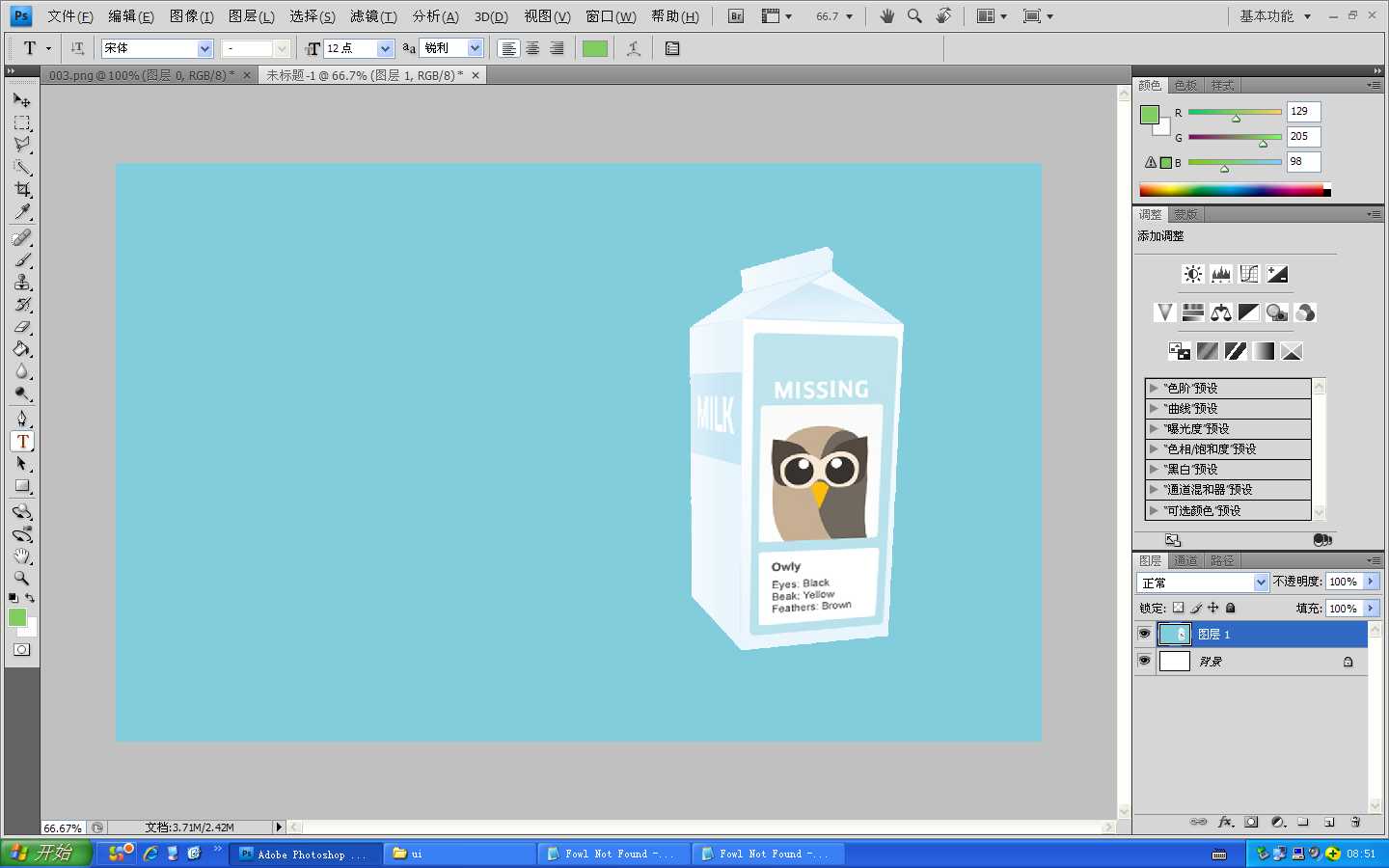Toggle lock all for layer

click(x=1231, y=608)
